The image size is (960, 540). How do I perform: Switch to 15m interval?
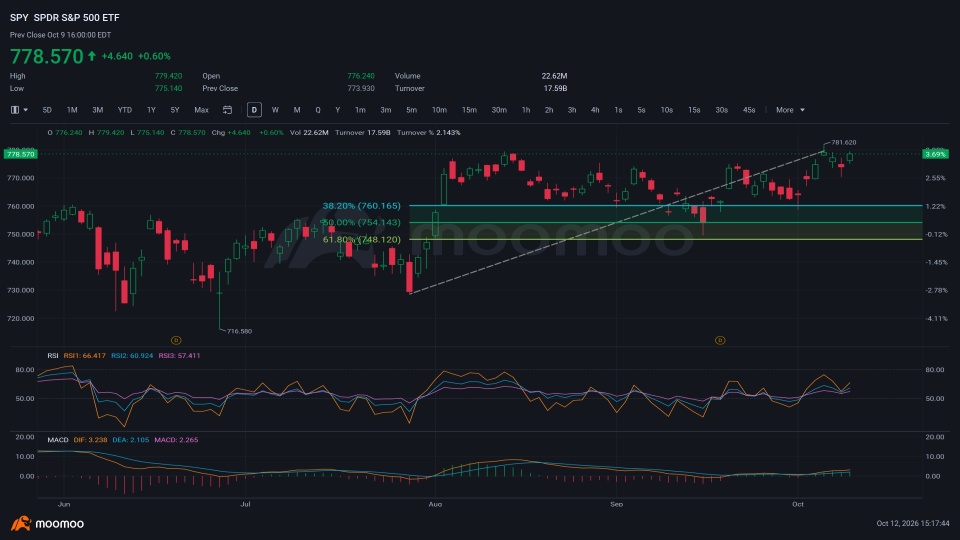(x=469, y=110)
